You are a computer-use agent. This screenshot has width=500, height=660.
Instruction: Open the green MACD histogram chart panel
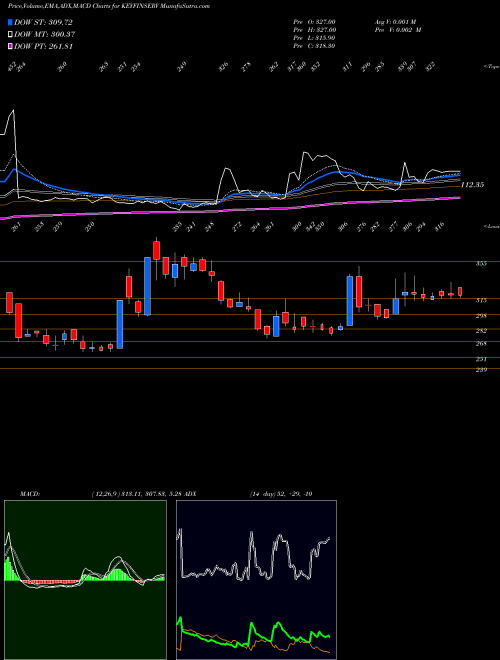tap(85, 580)
